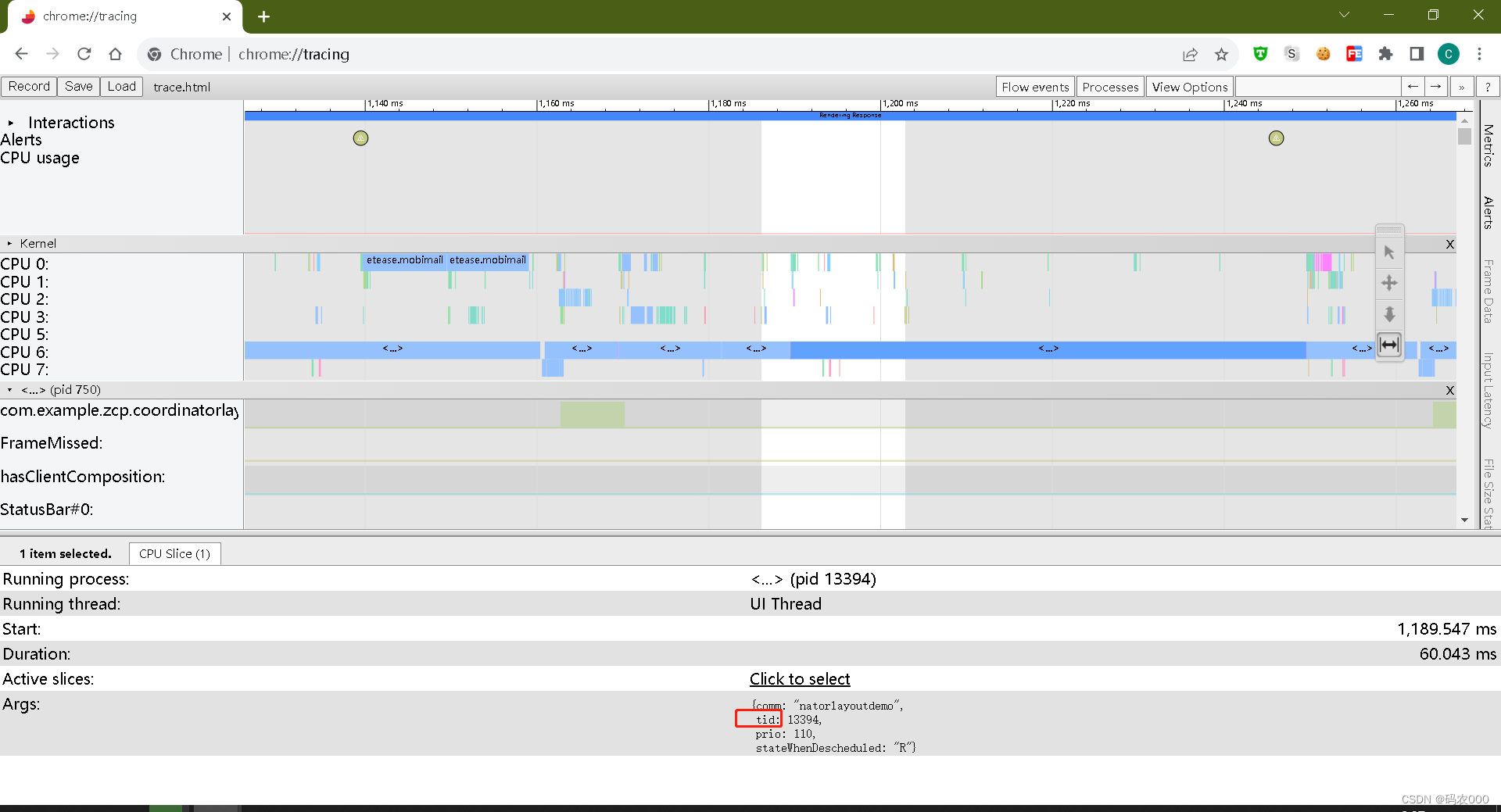The width and height of the screenshot is (1501, 812).
Task: Reload the tracing page
Action: pos(84,54)
